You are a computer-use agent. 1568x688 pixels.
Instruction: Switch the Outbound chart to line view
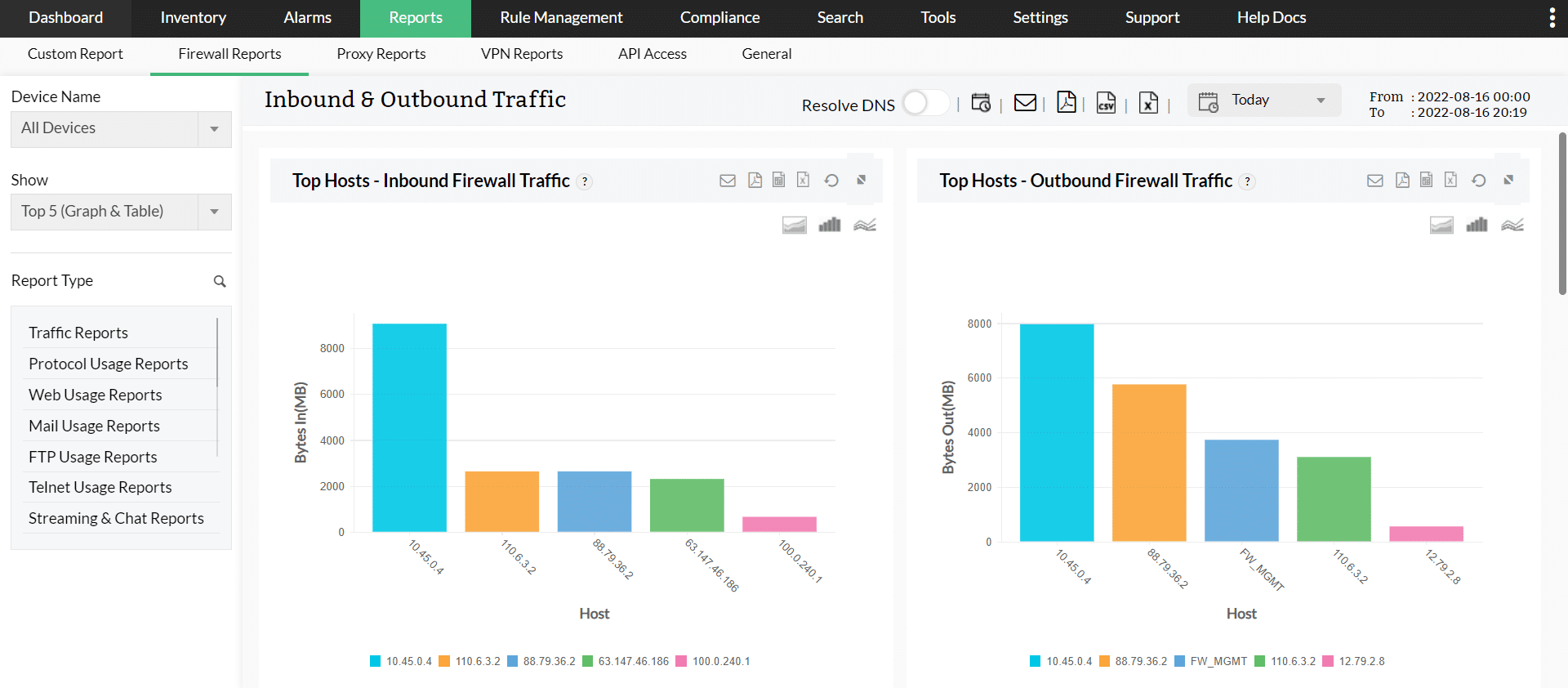pyautogui.click(x=1512, y=225)
